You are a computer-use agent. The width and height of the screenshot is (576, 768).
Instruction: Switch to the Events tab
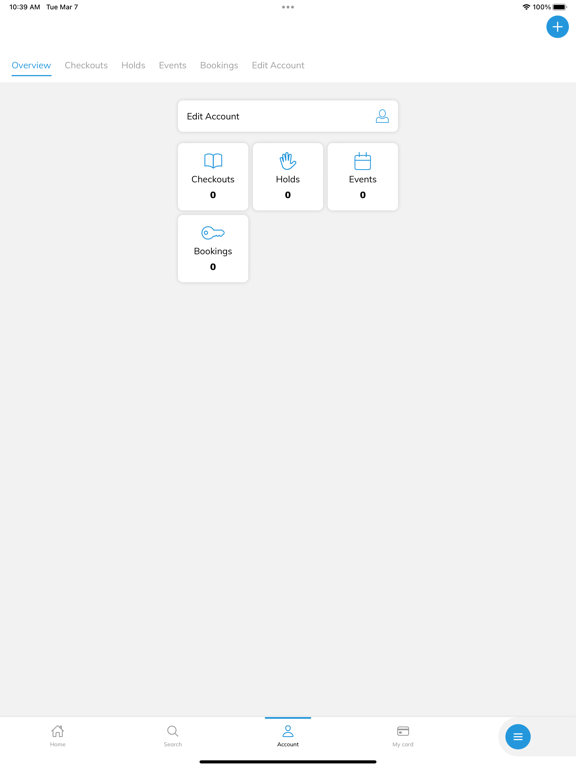pyautogui.click(x=172, y=65)
